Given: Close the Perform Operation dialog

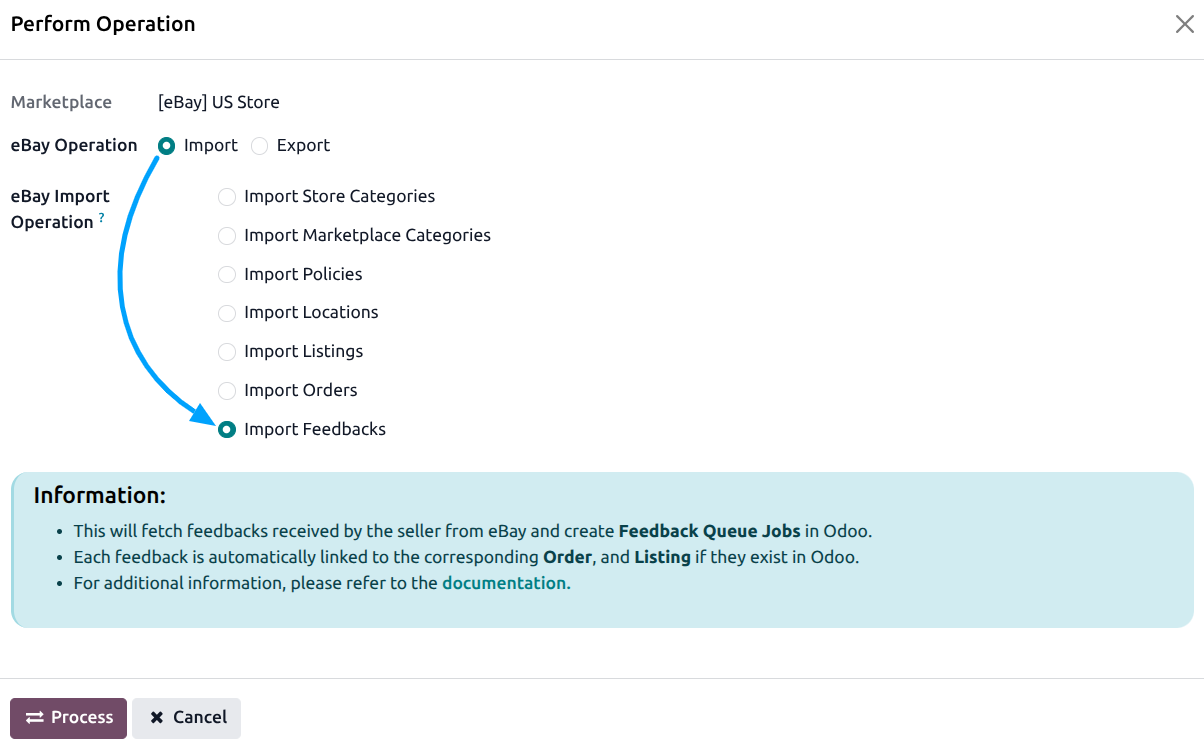Looking at the screenshot, I should pyautogui.click(x=1184, y=25).
